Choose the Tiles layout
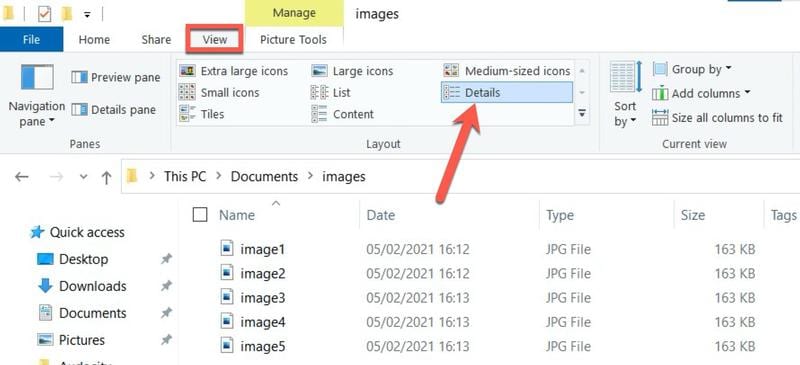 pos(202,114)
